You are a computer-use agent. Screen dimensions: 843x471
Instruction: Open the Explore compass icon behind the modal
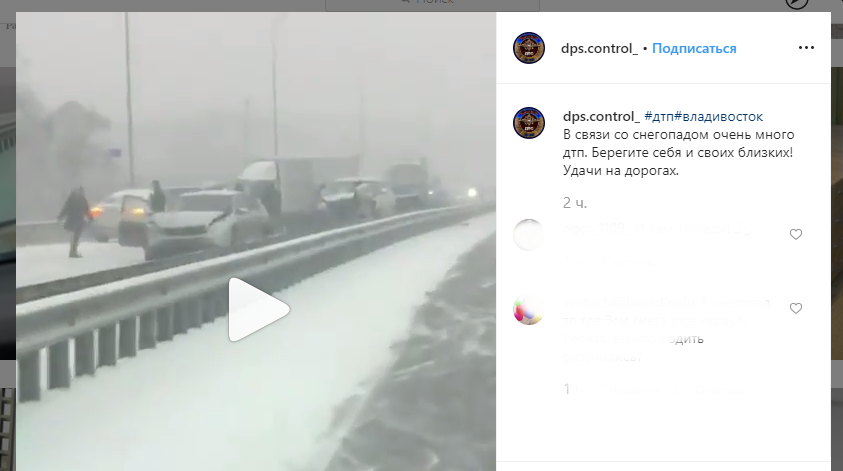(x=797, y=3)
